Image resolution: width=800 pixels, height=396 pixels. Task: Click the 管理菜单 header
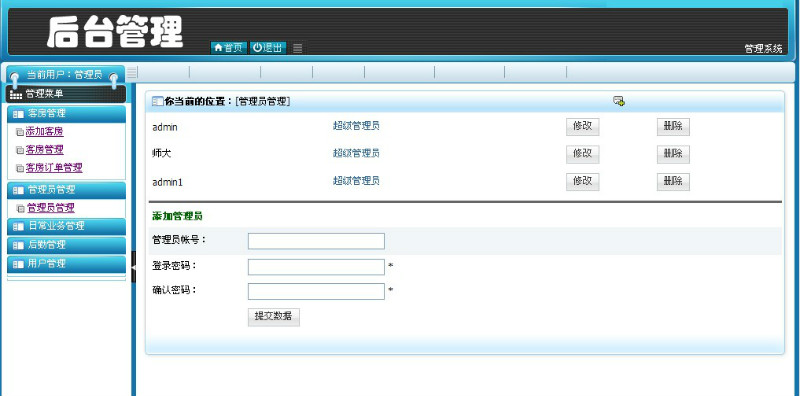click(x=66, y=94)
